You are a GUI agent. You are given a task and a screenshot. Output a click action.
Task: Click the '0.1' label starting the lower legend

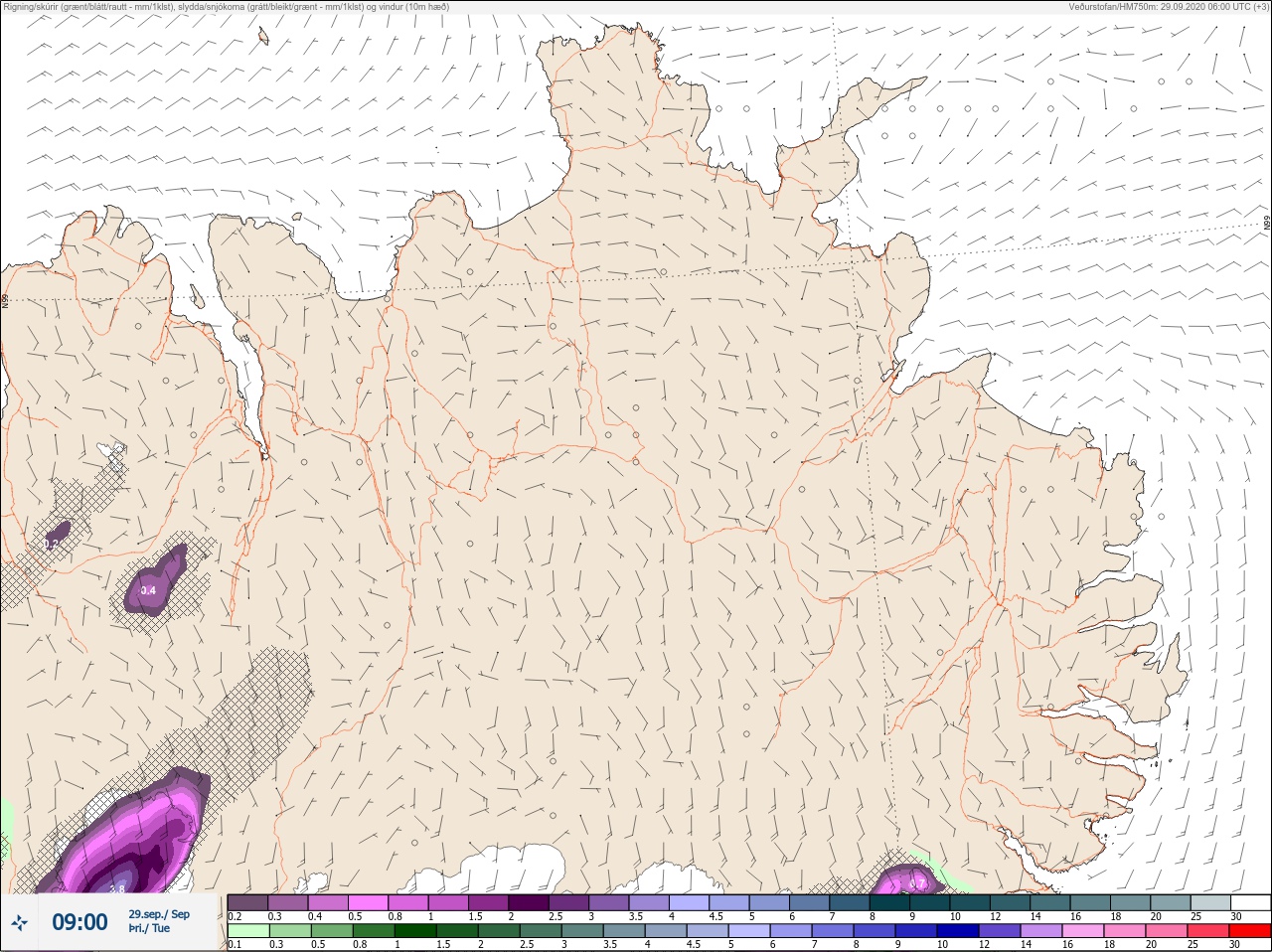point(235,944)
